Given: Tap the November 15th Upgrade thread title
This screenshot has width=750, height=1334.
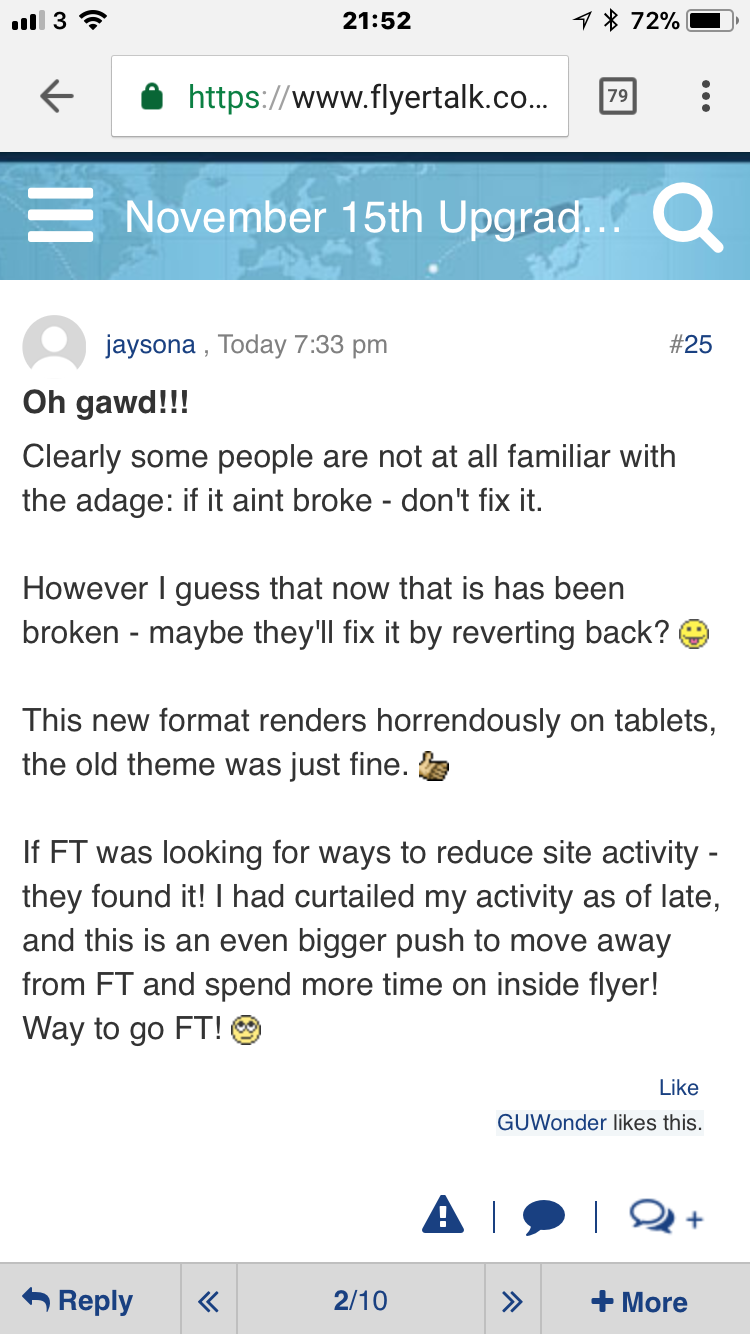Looking at the screenshot, I should pyautogui.click(x=373, y=218).
